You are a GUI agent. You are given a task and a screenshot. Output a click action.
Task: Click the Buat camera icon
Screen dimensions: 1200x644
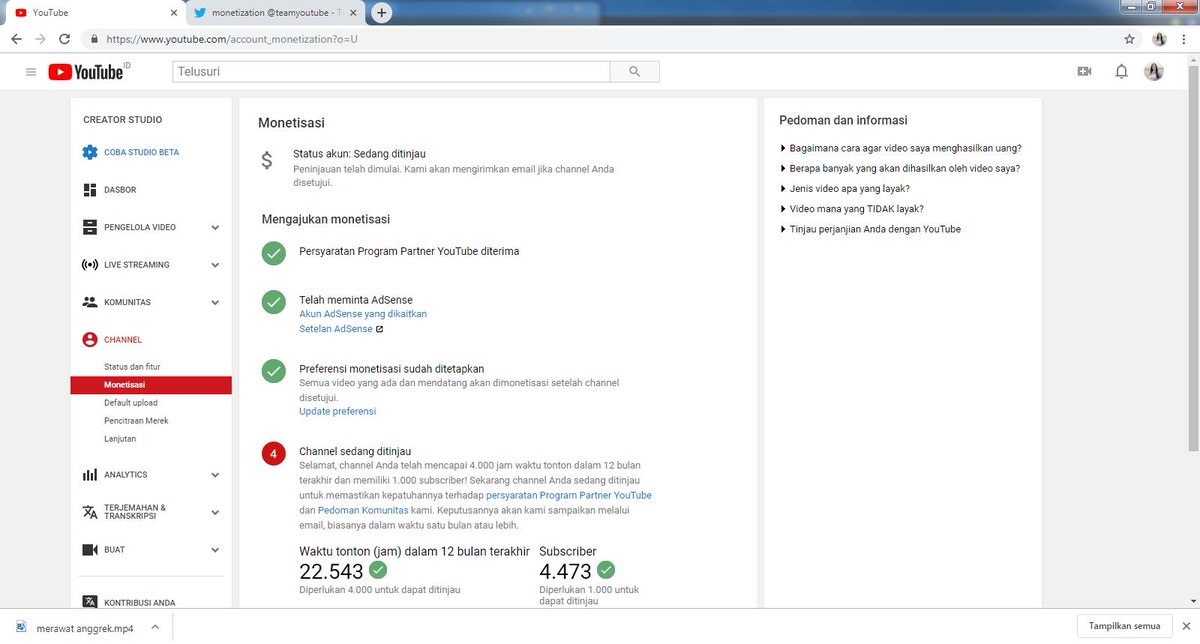[x=90, y=550]
